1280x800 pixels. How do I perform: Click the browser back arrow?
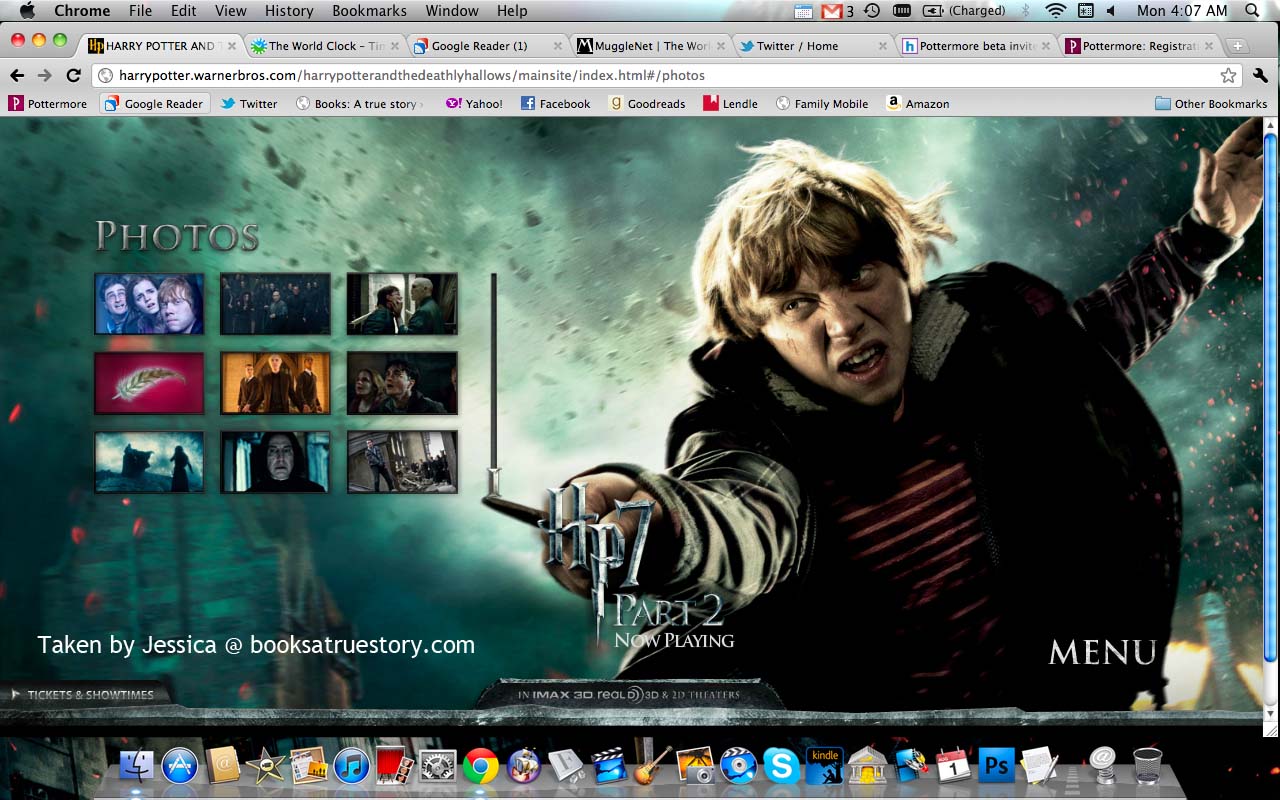click(17, 76)
